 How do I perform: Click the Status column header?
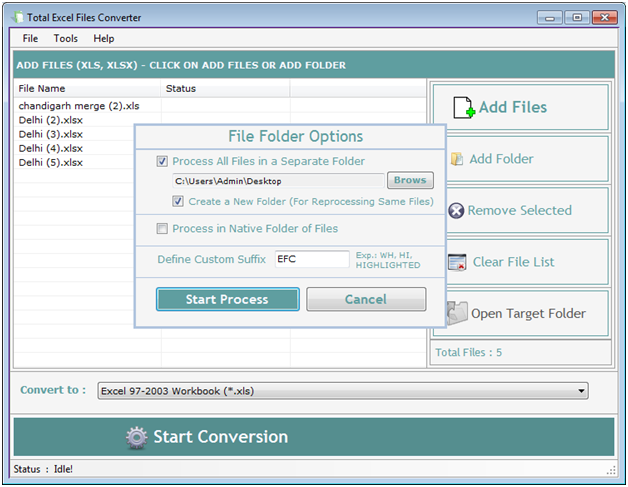tap(225, 89)
